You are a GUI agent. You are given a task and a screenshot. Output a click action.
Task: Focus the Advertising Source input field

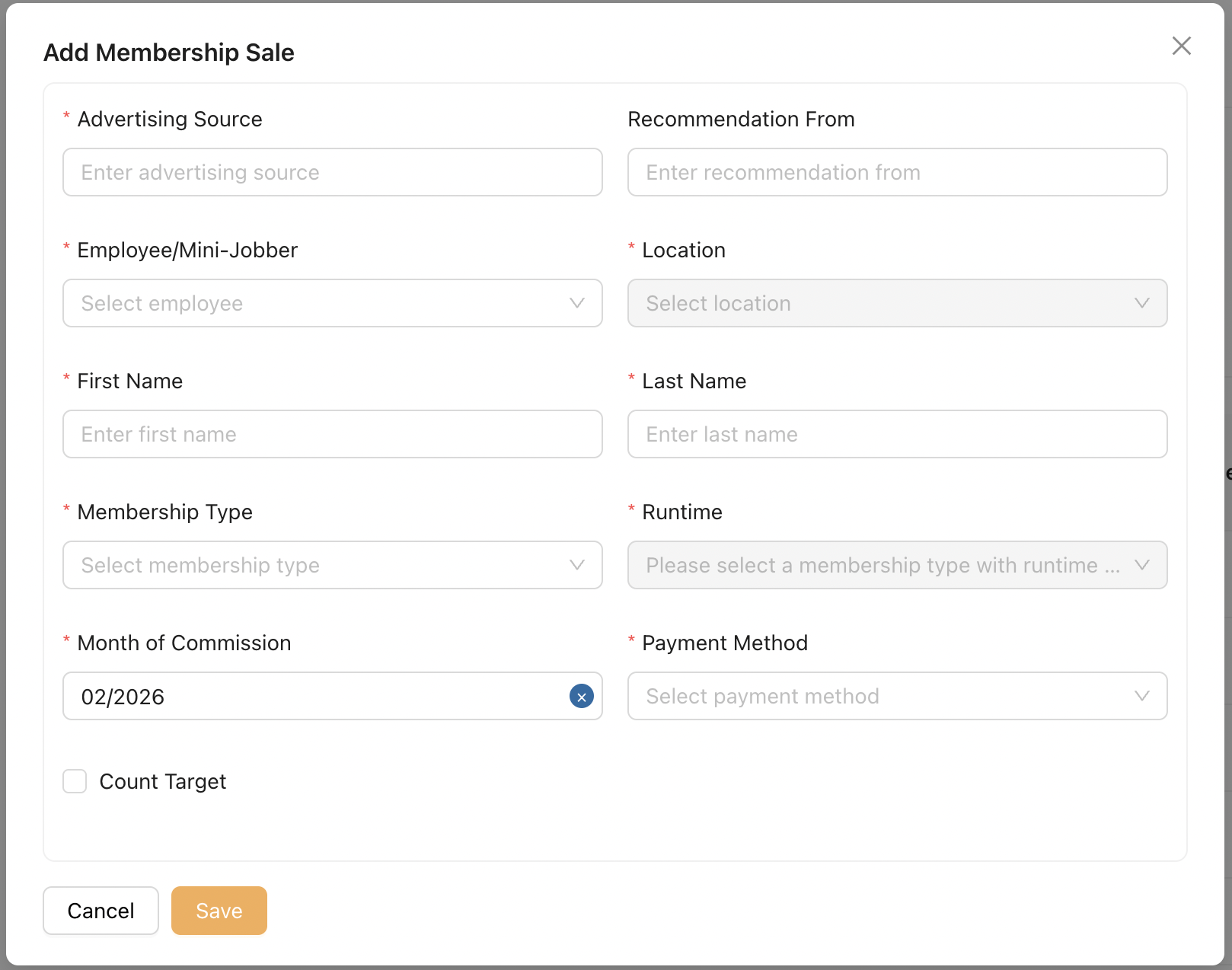332,172
